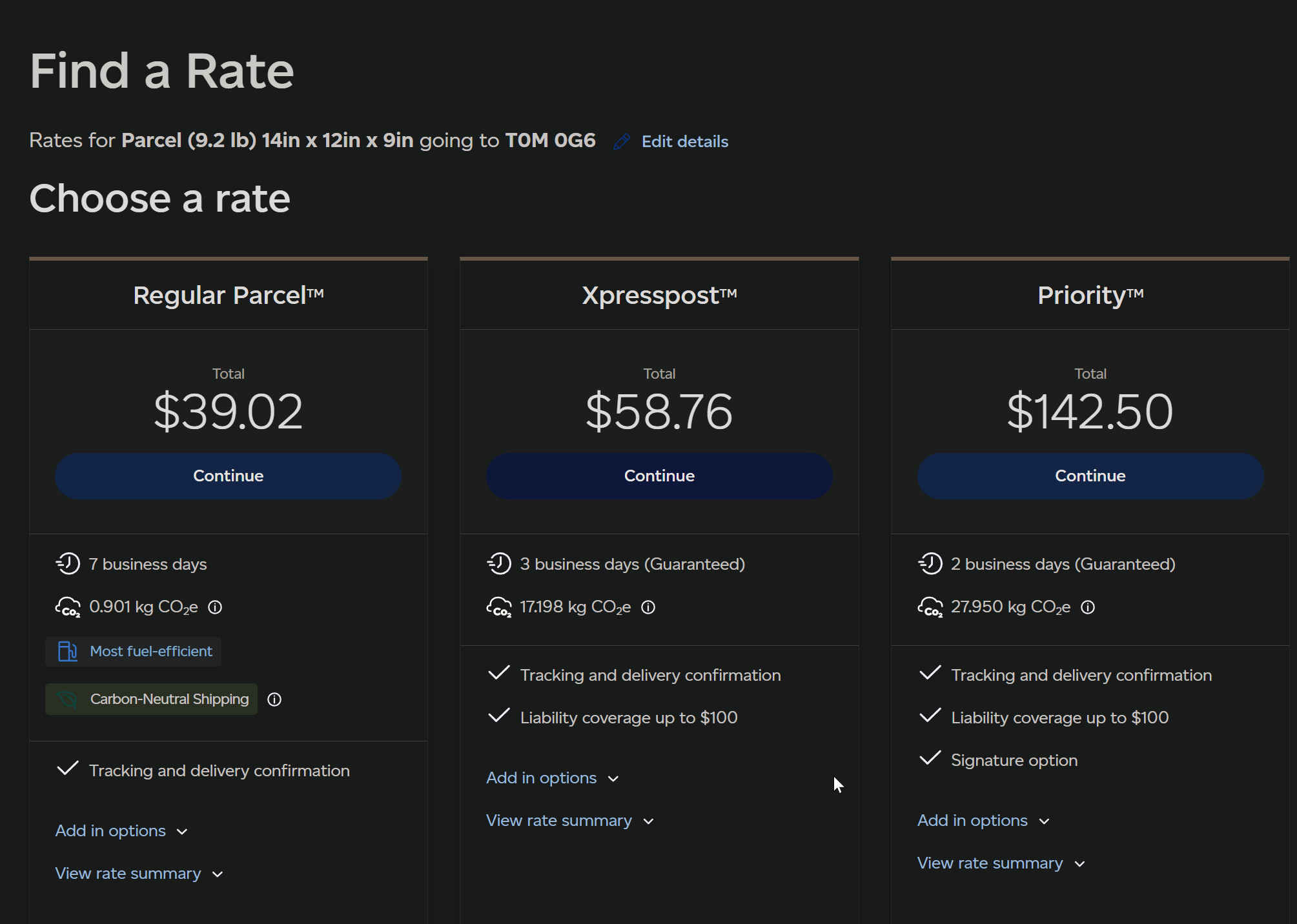This screenshot has width=1297, height=924.
Task: Open the Priority CO2e info icon
Action: tap(1088, 607)
